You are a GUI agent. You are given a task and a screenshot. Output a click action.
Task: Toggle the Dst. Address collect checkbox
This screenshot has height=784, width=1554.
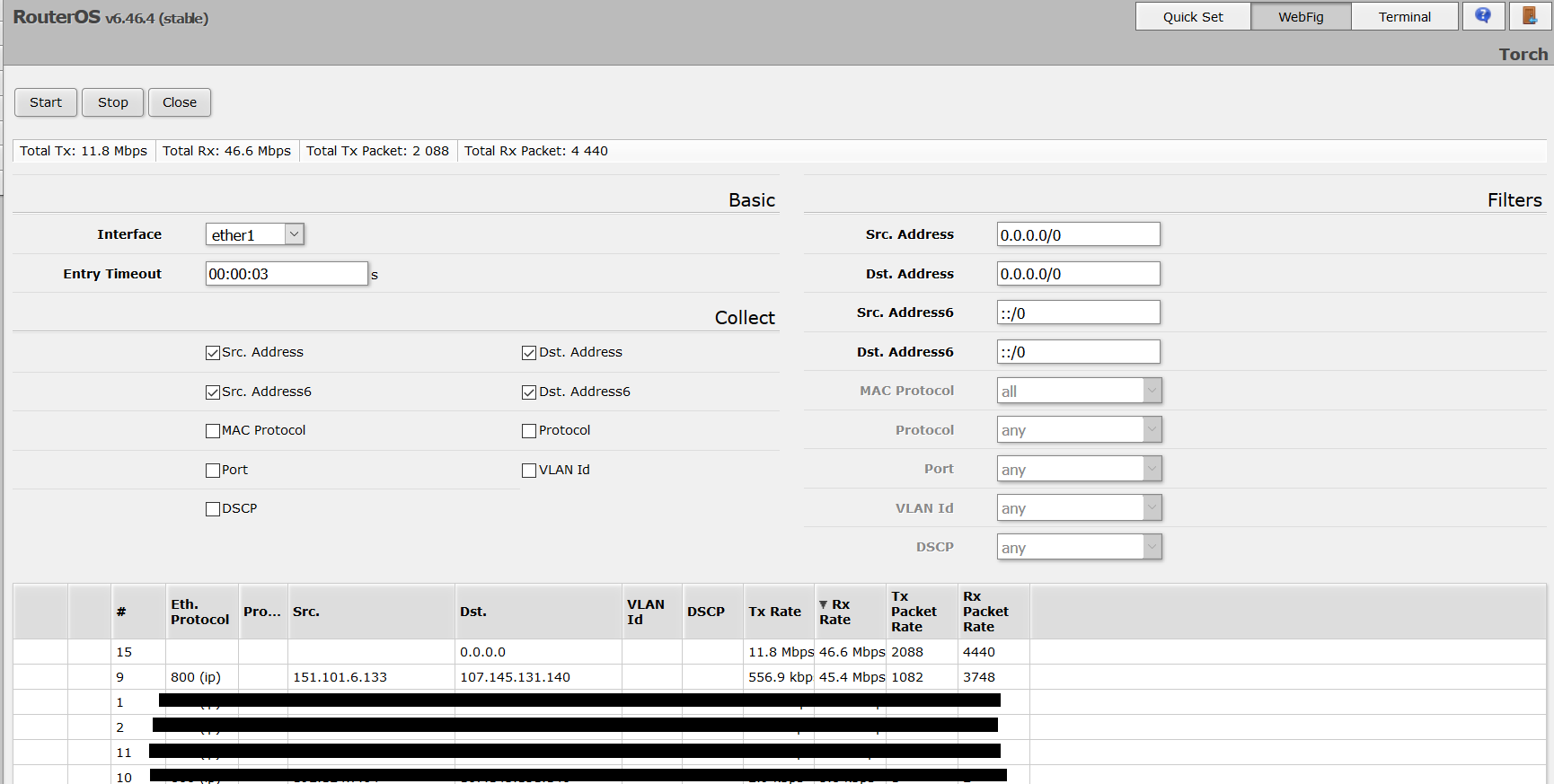[x=529, y=353]
